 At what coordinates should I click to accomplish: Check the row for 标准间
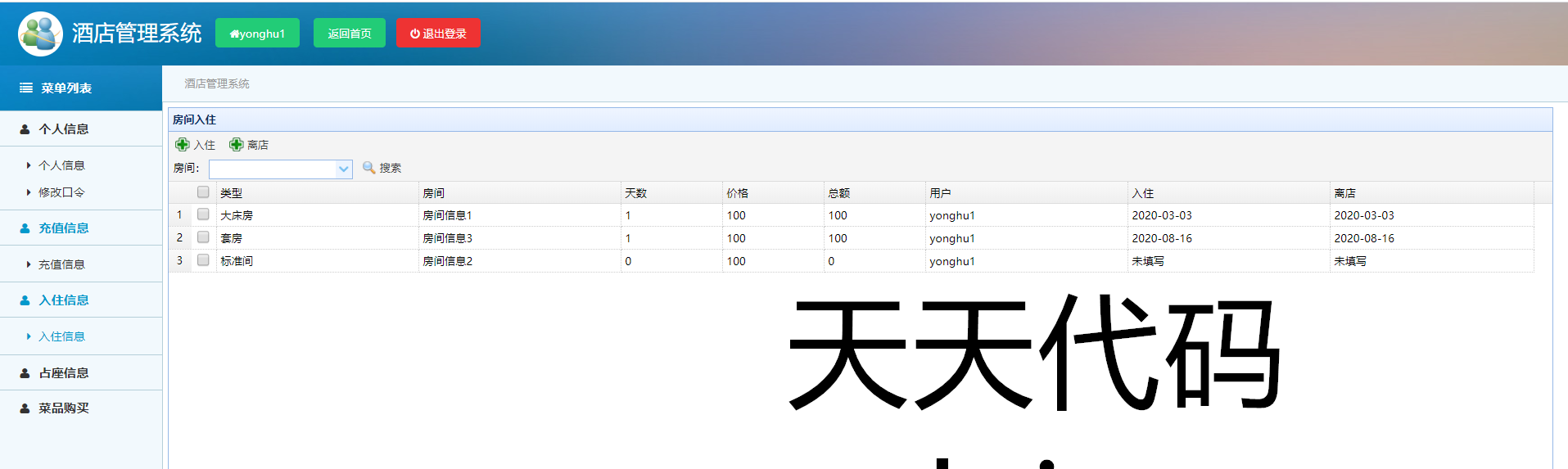coord(203,260)
